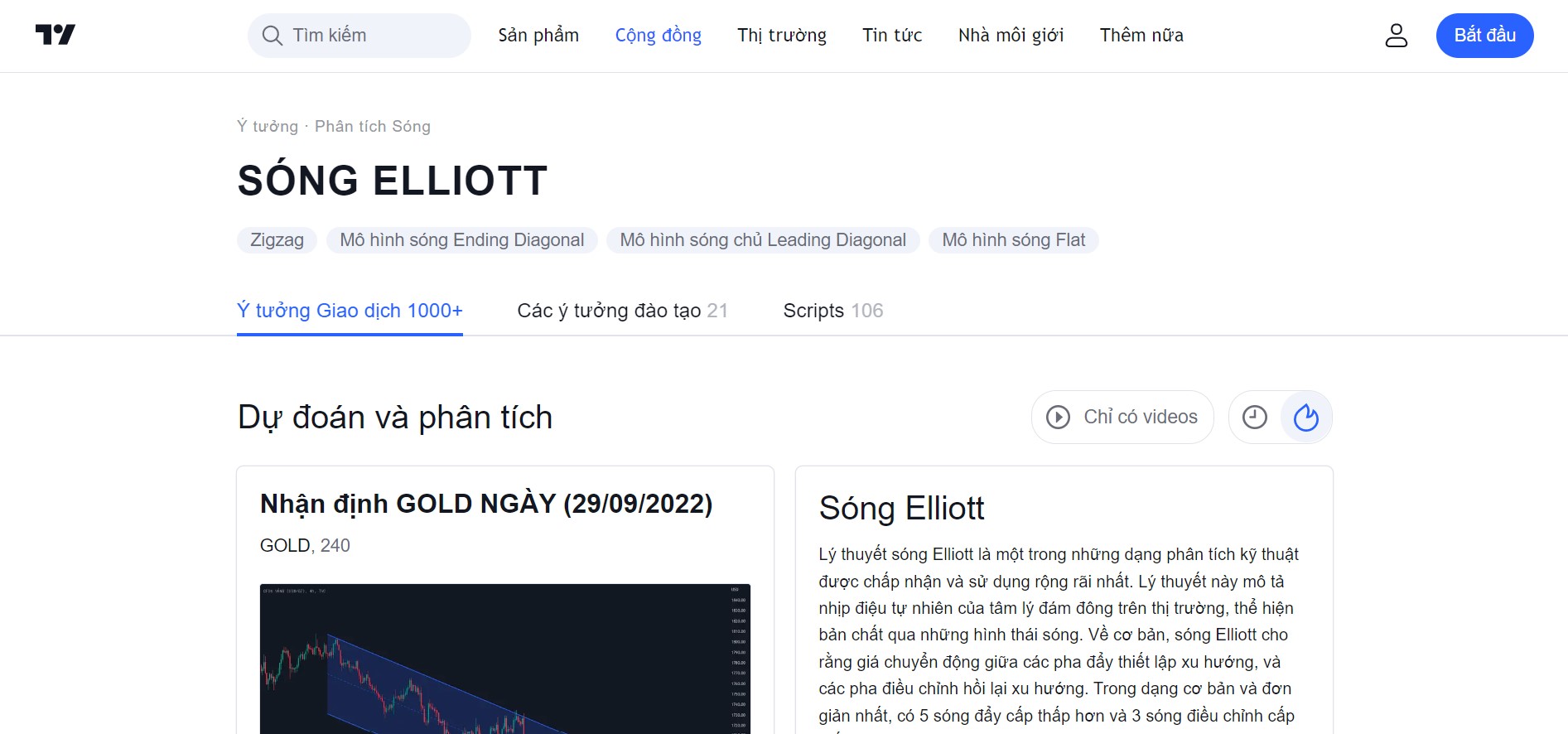This screenshot has width=1568, height=734.
Task: Sort ideas by popular flame icon
Action: point(1306,418)
